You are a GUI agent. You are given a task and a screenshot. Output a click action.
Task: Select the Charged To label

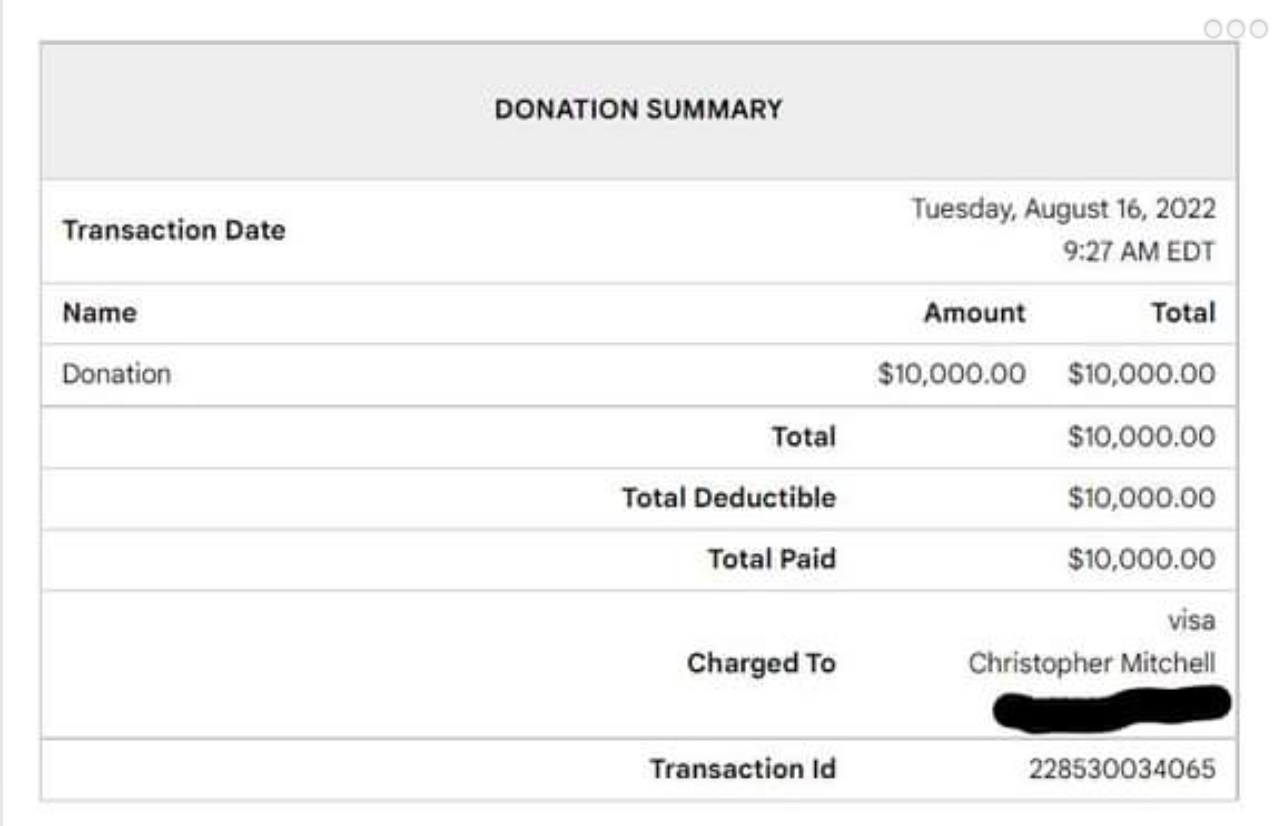(x=761, y=663)
